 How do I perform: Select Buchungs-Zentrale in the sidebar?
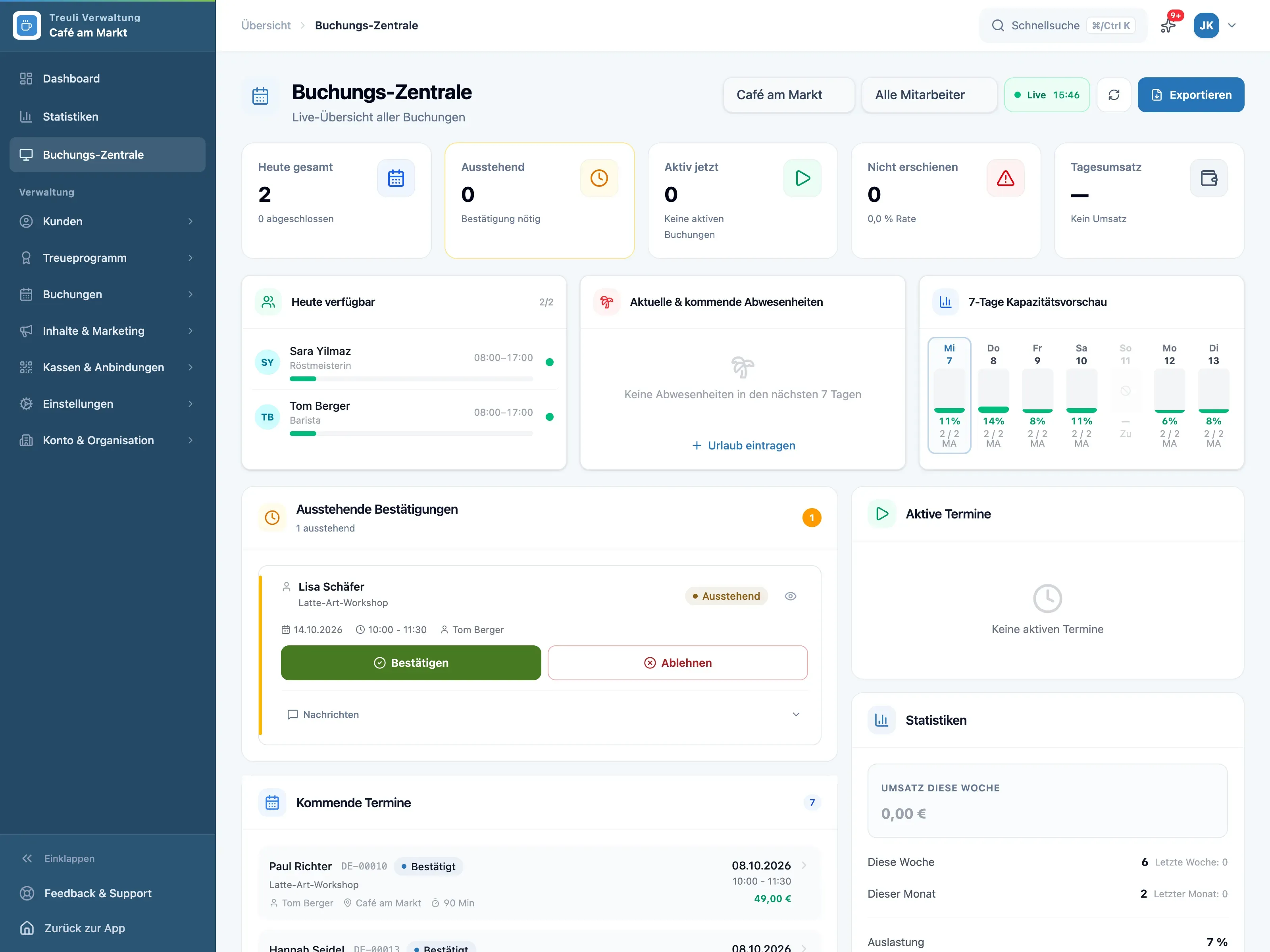(x=108, y=155)
